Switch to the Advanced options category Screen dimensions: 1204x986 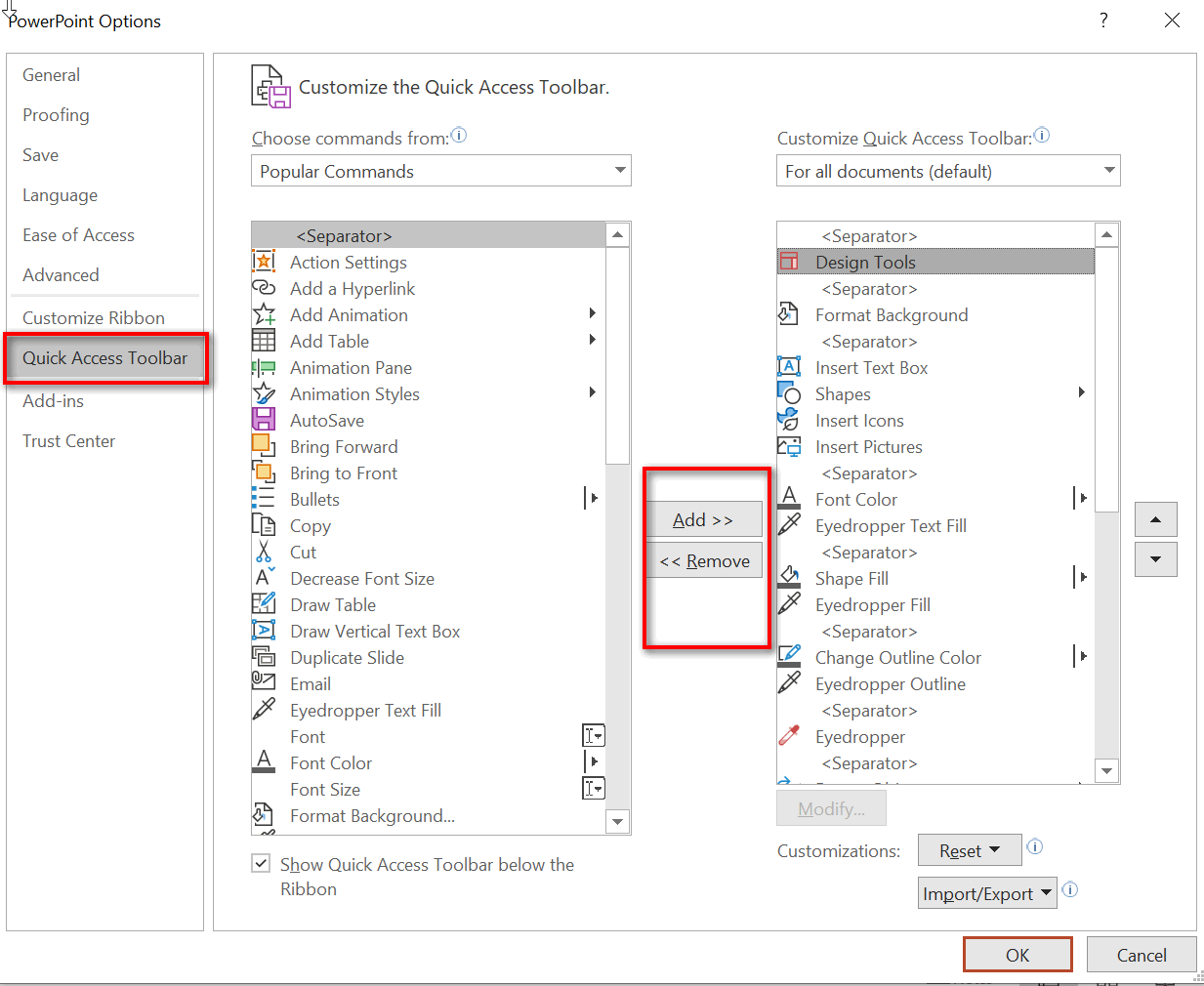61,275
